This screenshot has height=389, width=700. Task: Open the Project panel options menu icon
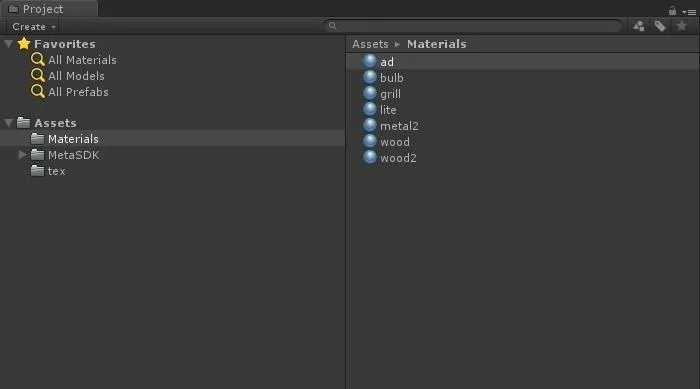pos(689,12)
